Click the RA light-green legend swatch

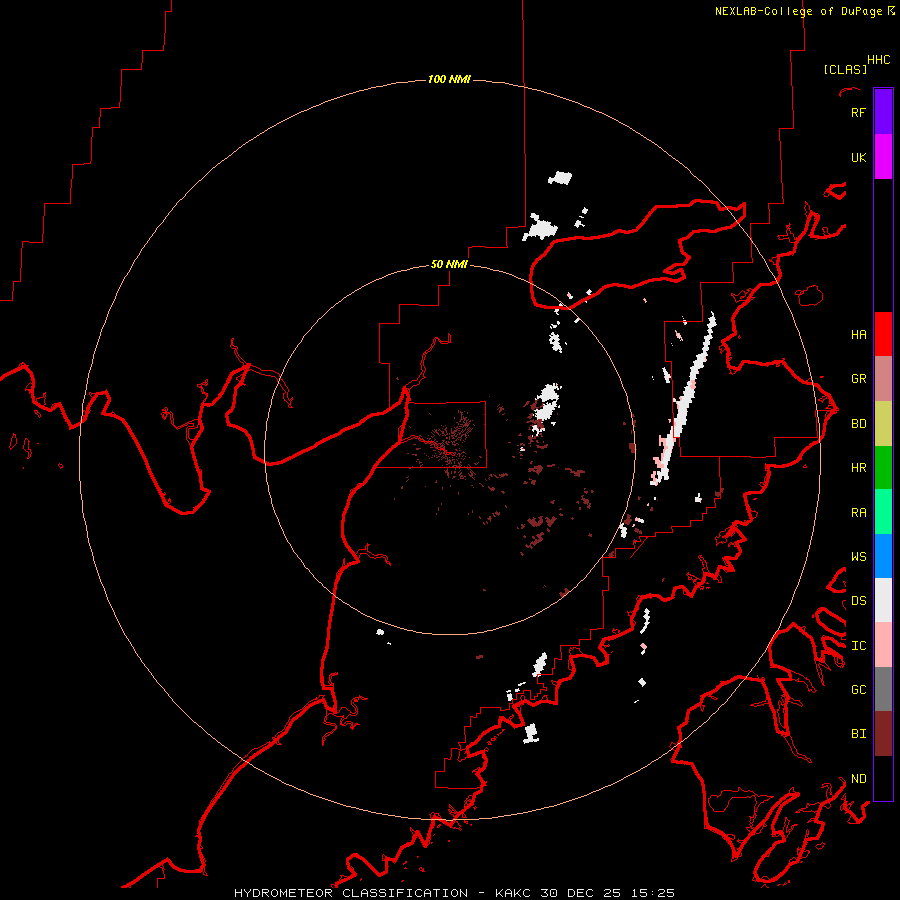[883, 512]
